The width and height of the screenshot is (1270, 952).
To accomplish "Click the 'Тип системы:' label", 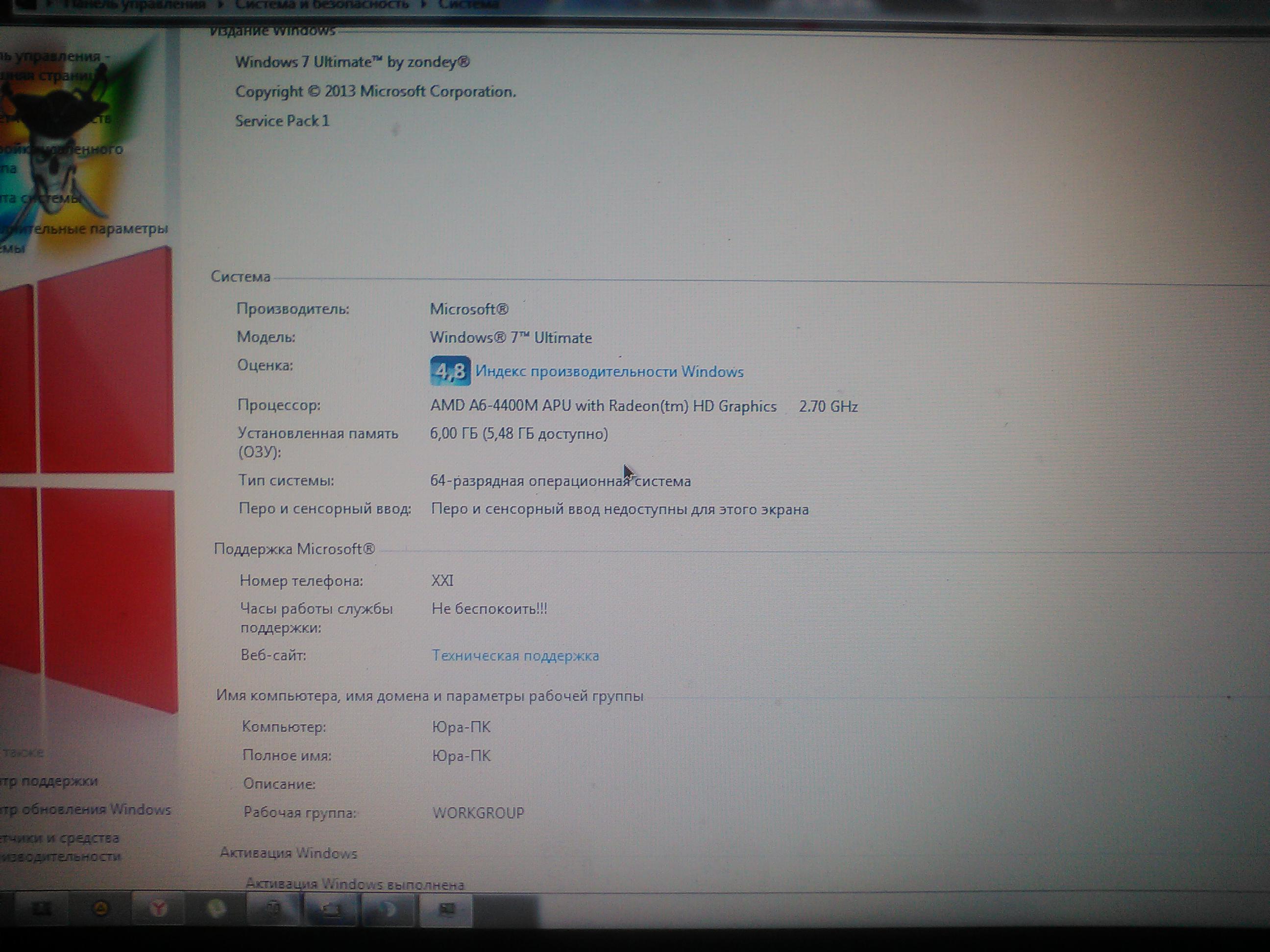I will coord(286,480).
